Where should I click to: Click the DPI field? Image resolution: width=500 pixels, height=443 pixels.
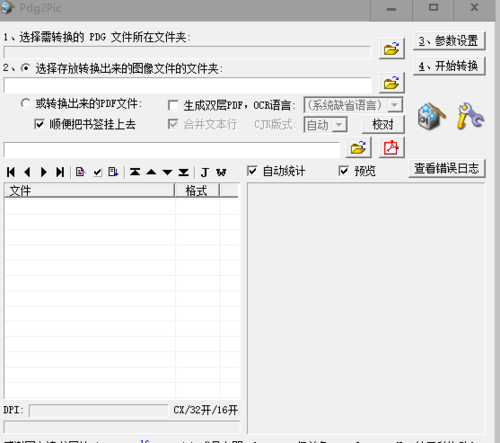pos(98,410)
